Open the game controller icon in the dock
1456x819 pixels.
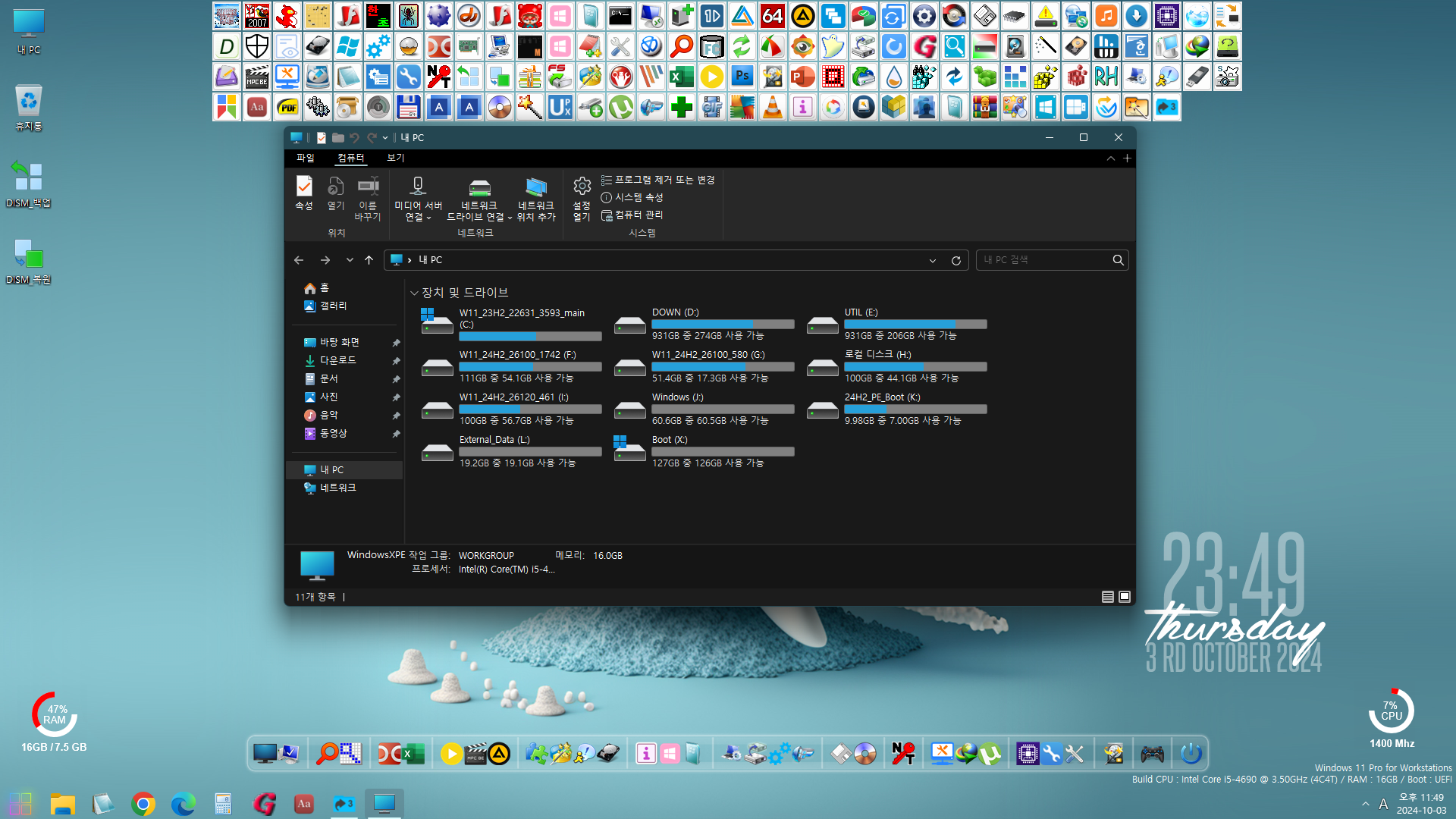[1152, 753]
